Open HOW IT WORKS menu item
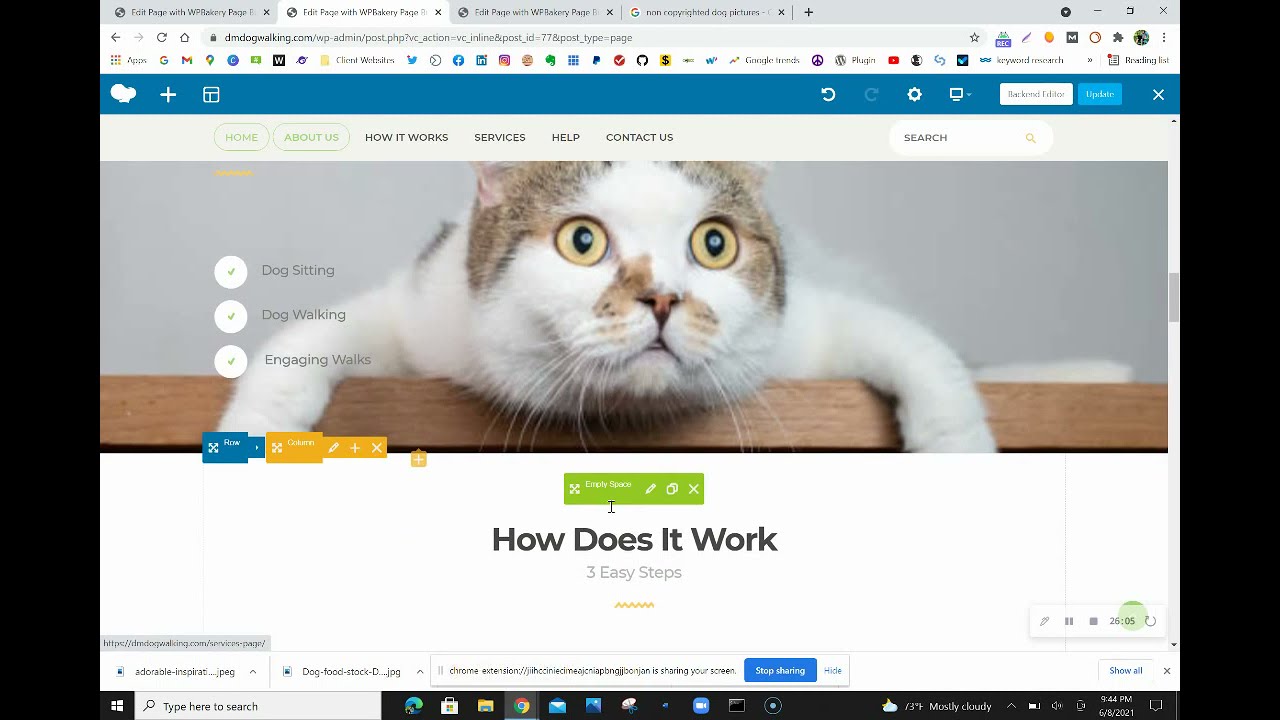 406,137
